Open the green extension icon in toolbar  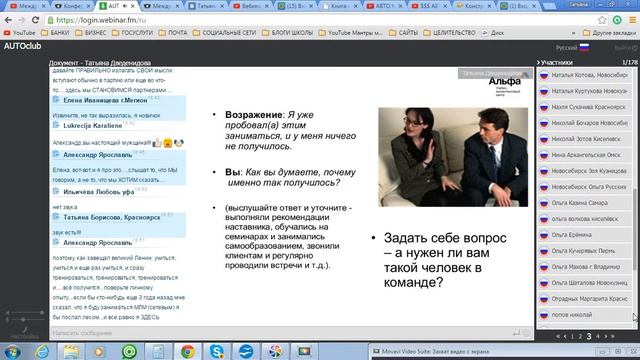pyautogui.click(x=617, y=20)
